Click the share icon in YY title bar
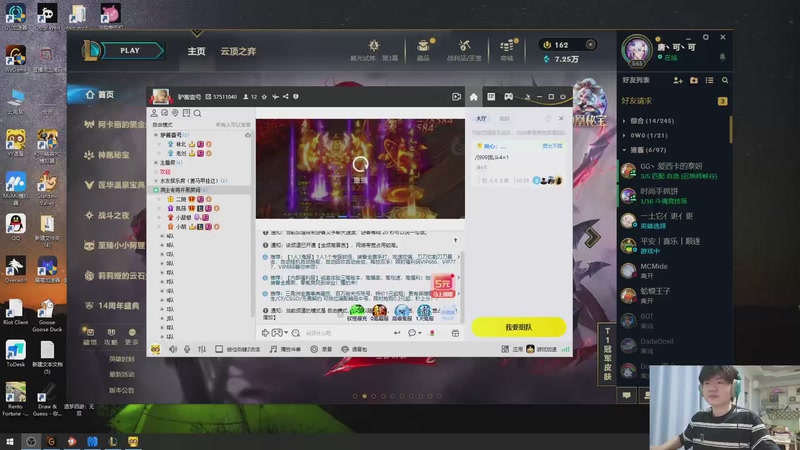The height and width of the screenshot is (450, 800). tap(285, 96)
